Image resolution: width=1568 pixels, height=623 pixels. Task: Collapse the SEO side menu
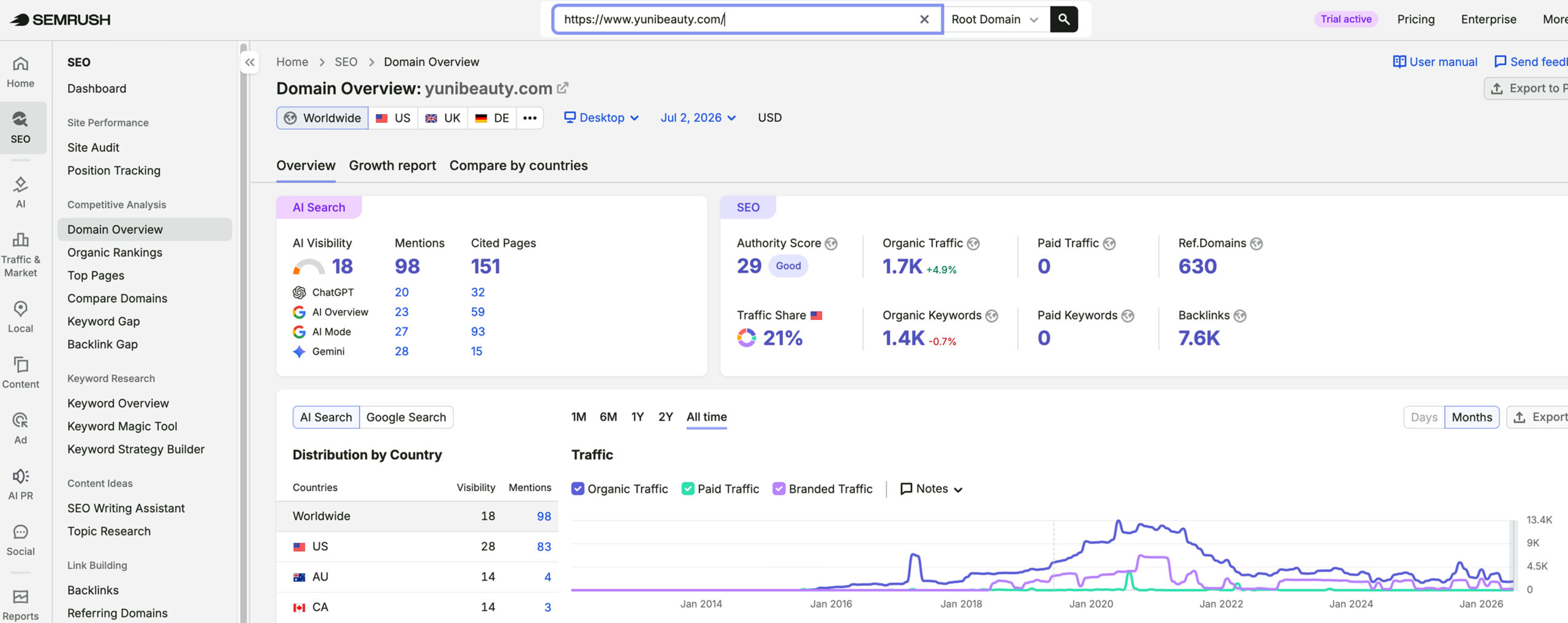(x=250, y=62)
